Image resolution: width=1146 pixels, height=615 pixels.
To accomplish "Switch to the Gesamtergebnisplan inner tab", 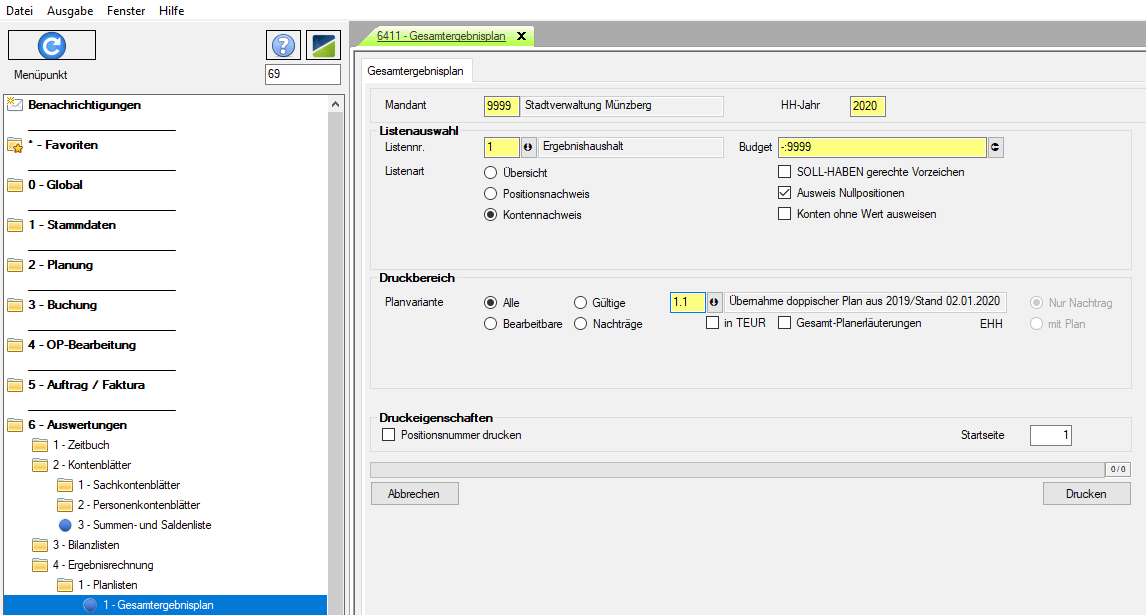I will point(415,71).
